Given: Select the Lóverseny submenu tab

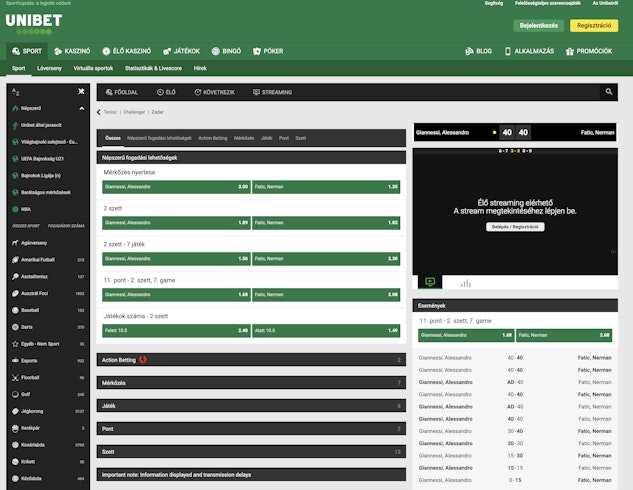Looking at the screenshot, I should 49,68.
